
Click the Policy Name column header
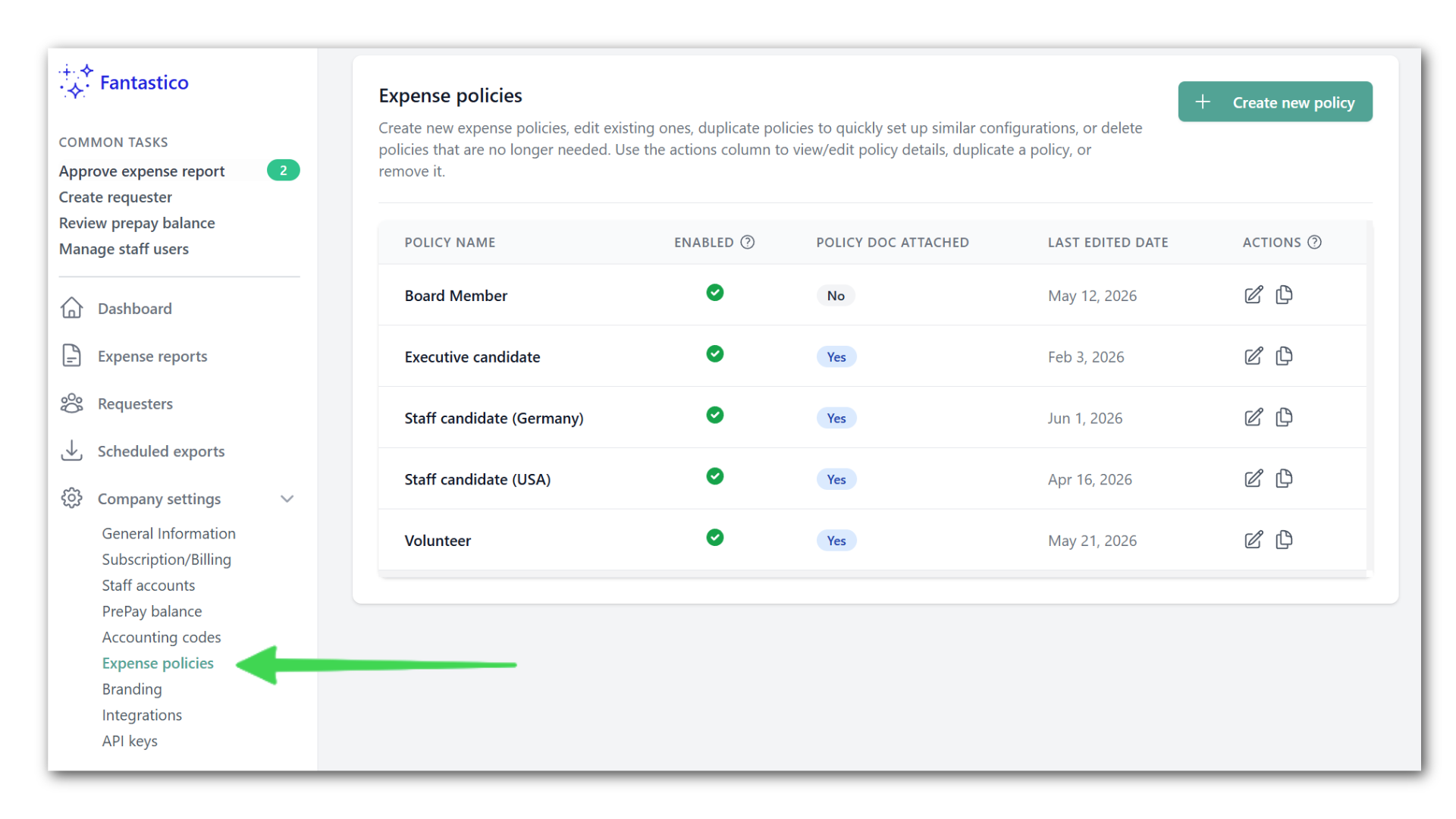(x=450, y=243)
